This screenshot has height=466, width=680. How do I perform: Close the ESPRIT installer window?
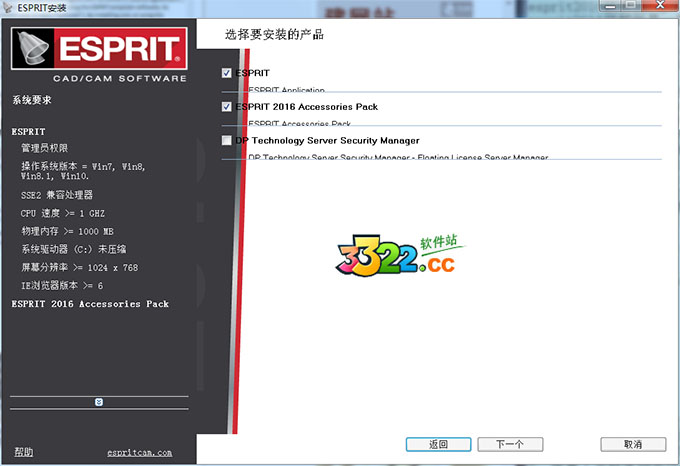[660, 5]
